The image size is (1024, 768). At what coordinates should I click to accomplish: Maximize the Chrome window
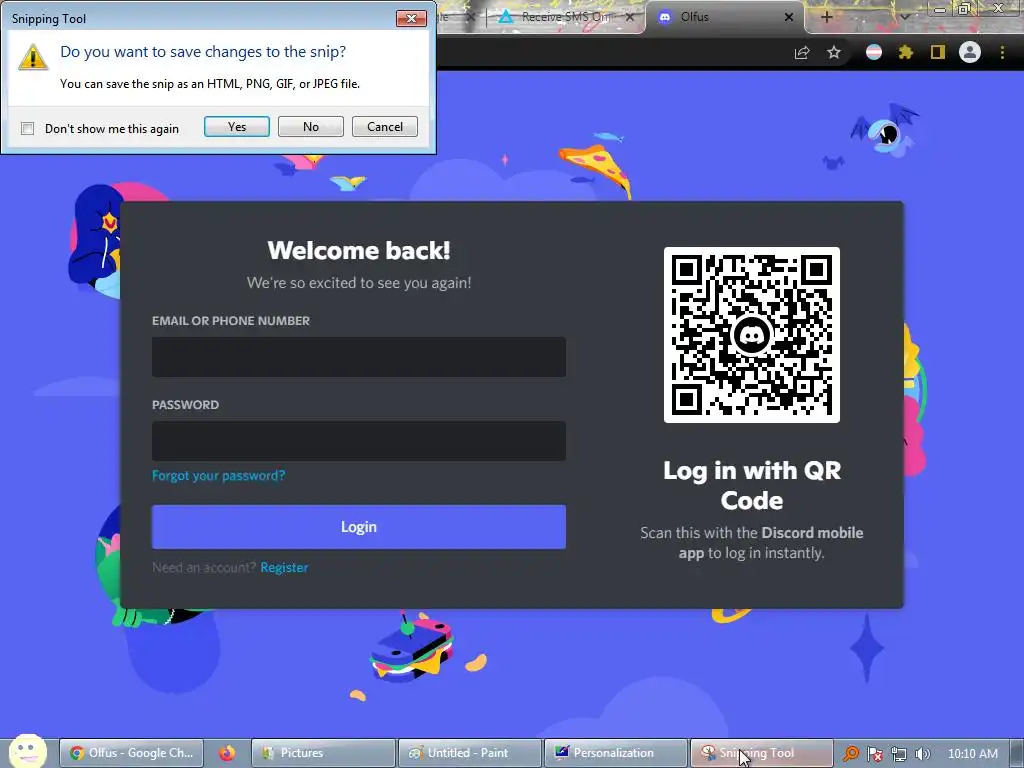[x=965, y=8]
